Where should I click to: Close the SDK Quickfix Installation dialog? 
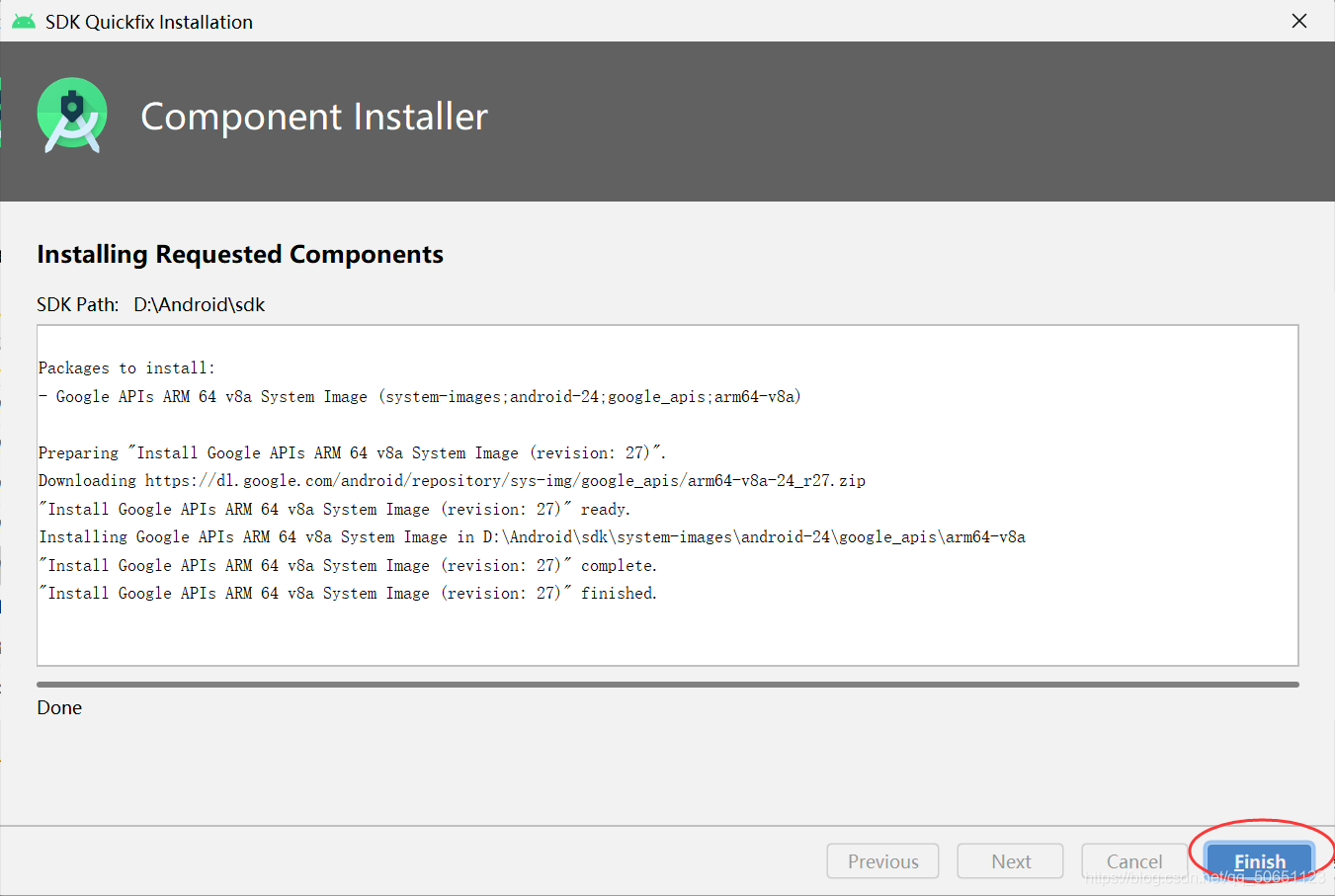[1299, 21]
